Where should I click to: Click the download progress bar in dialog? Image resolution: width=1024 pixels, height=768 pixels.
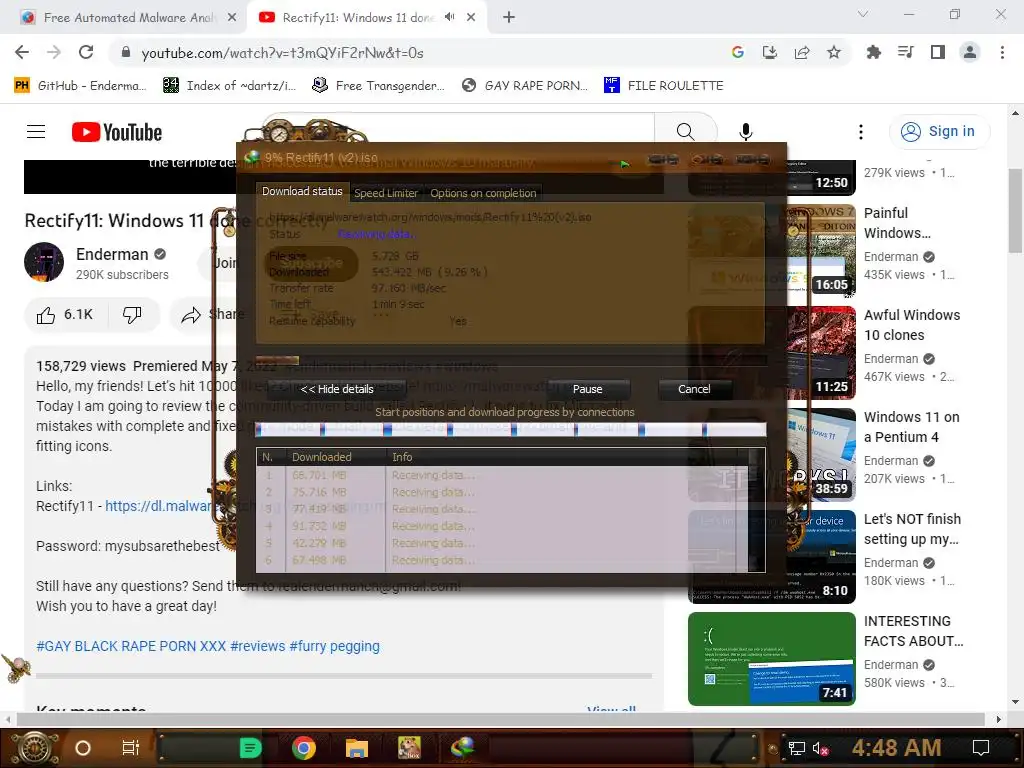coord(511,360)
